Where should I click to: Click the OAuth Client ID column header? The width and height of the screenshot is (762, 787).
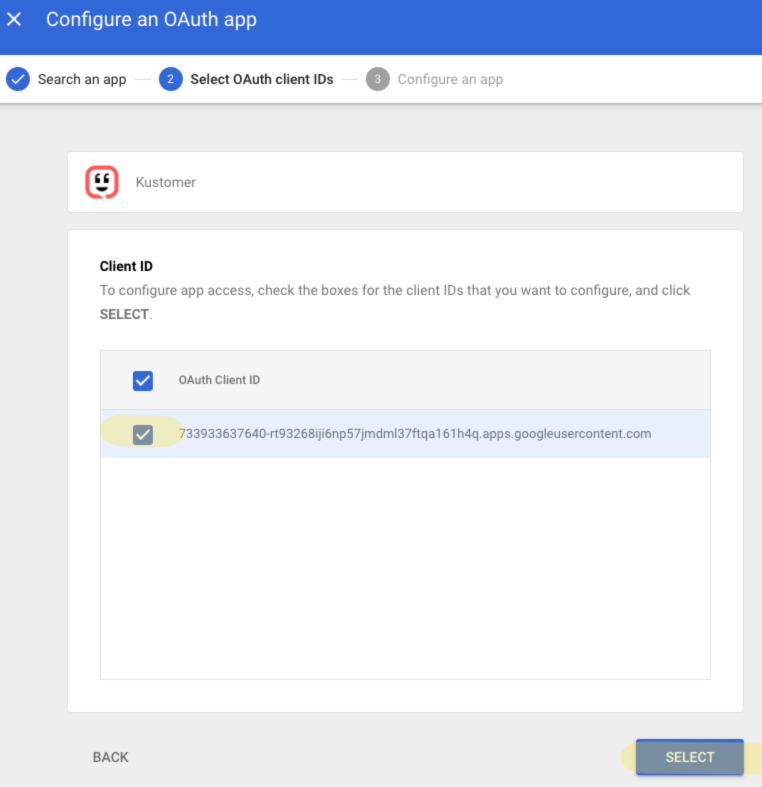click(219, 380)
